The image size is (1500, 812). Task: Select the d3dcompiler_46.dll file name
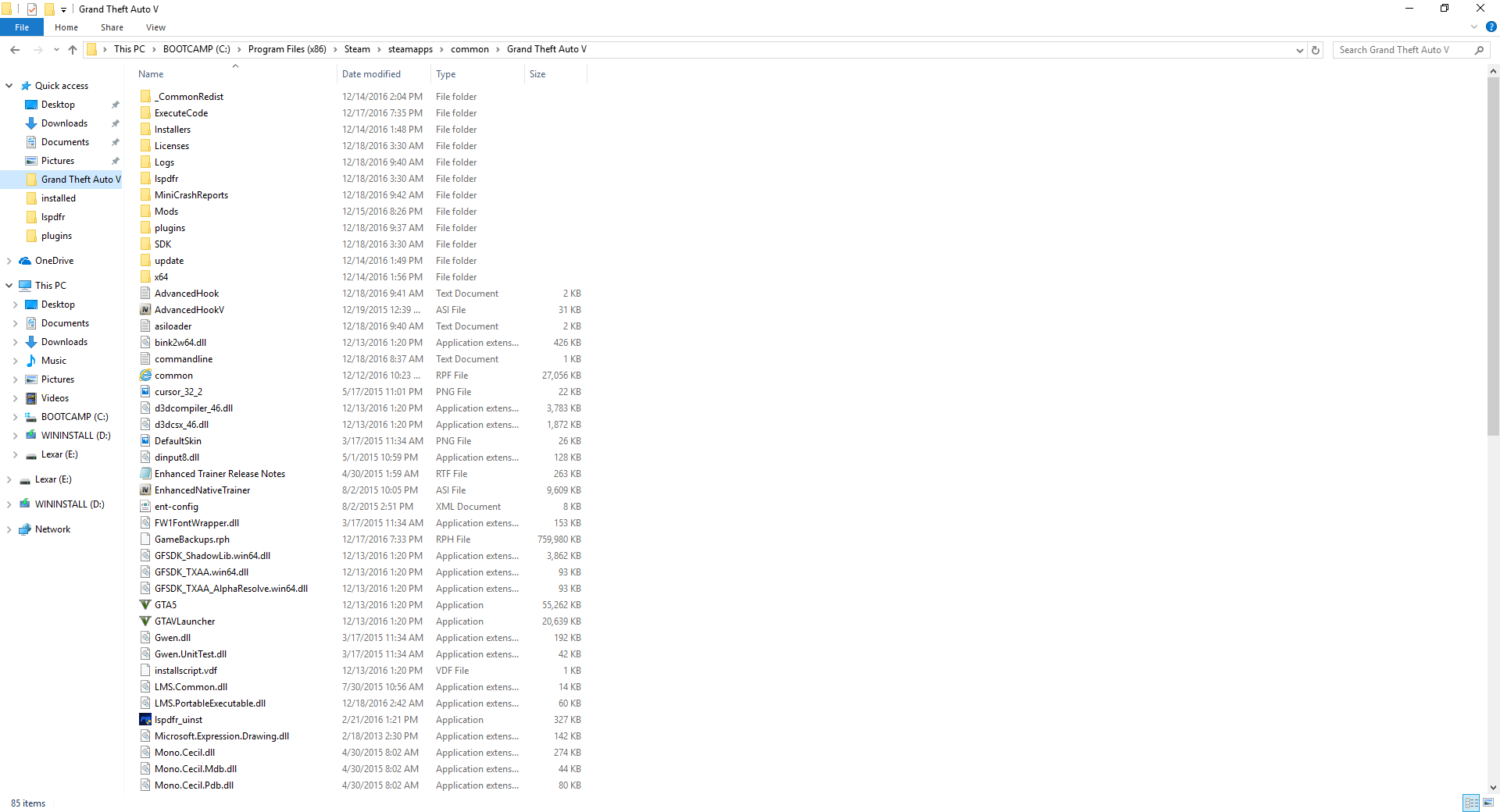click(194, 408)
